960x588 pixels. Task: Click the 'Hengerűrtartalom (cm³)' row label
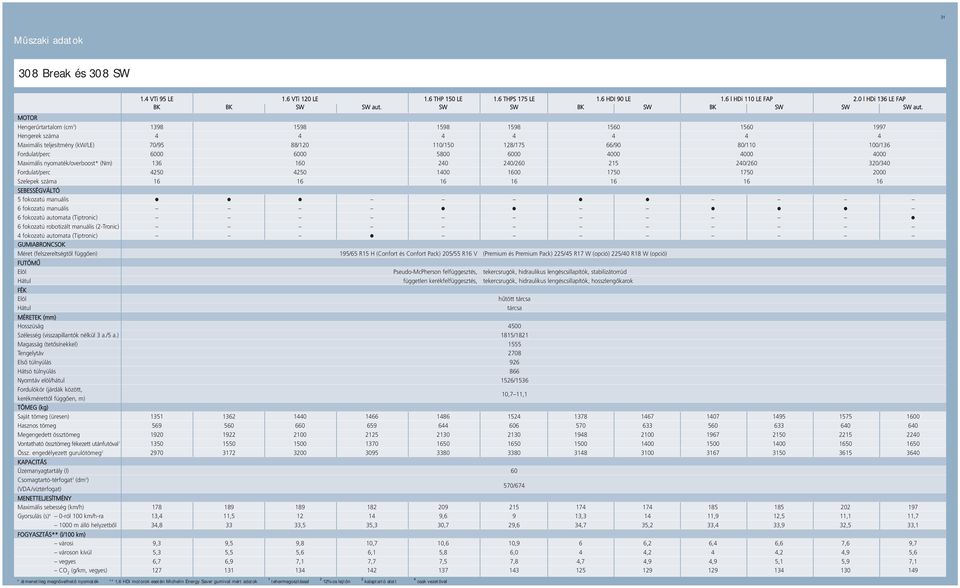click(47, 127)
